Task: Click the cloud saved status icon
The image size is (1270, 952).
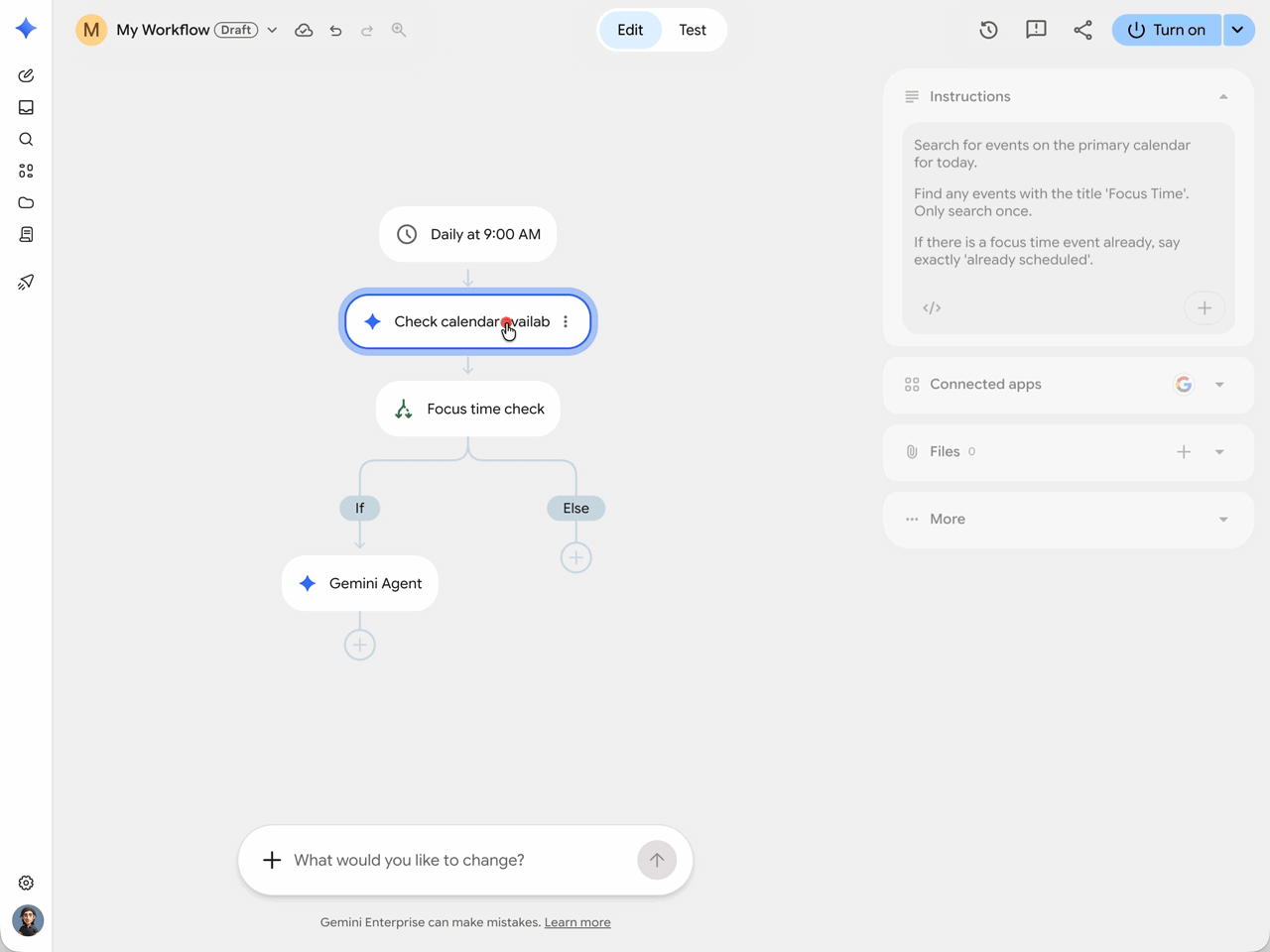Action: coord(304,30)
